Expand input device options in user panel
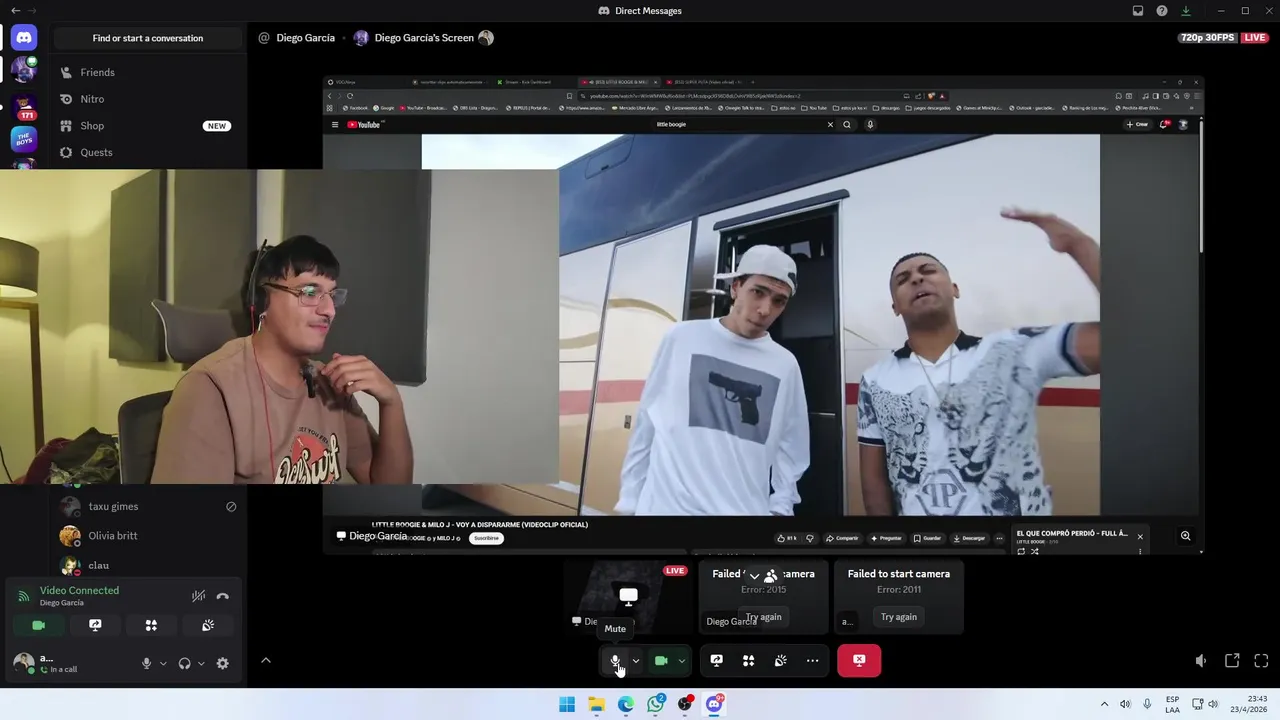 pos(163,663)
